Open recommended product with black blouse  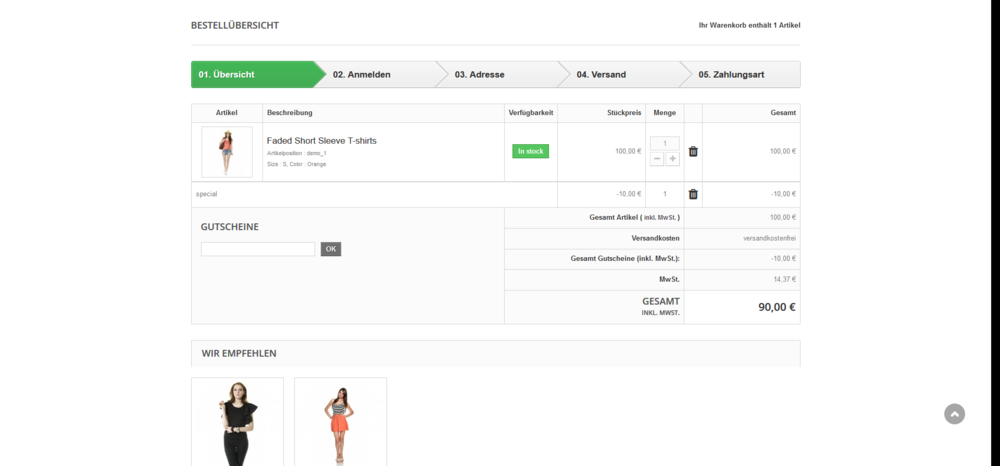[x=237, y=421]
